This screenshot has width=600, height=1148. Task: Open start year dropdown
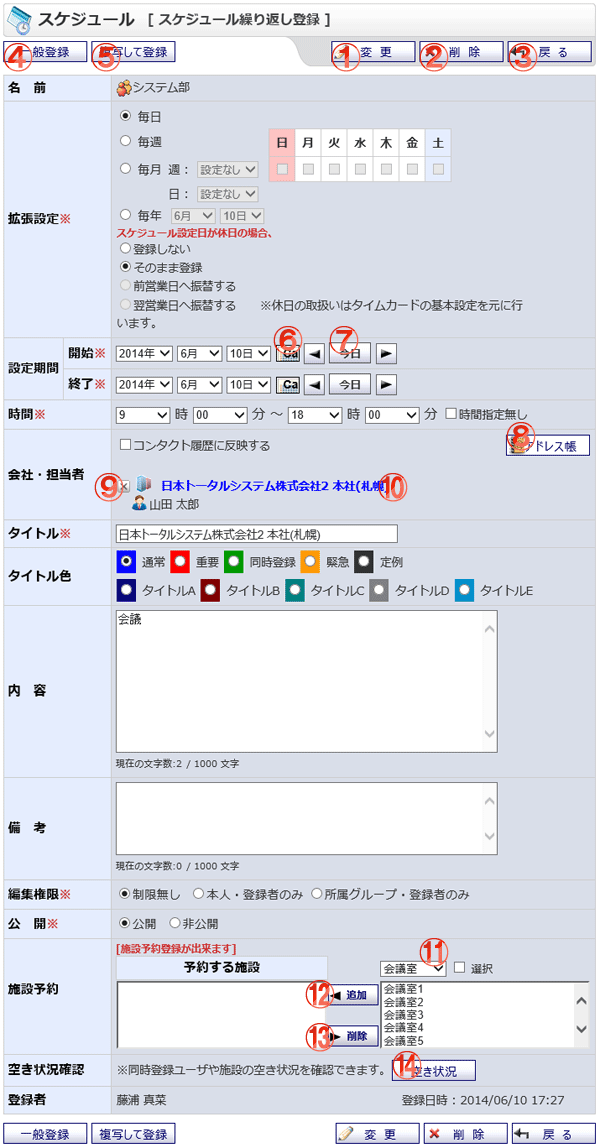tap(144, 353)
